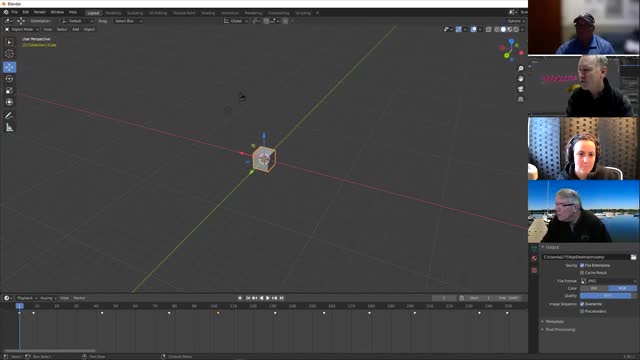
Task: Click the blue Z-axis arrow of the cube gizmo
Action: (264, 136)
